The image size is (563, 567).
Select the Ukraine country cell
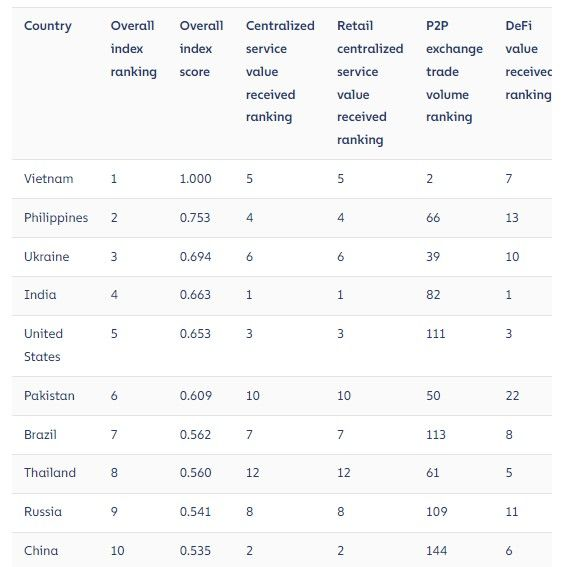(x=47, y=257)
